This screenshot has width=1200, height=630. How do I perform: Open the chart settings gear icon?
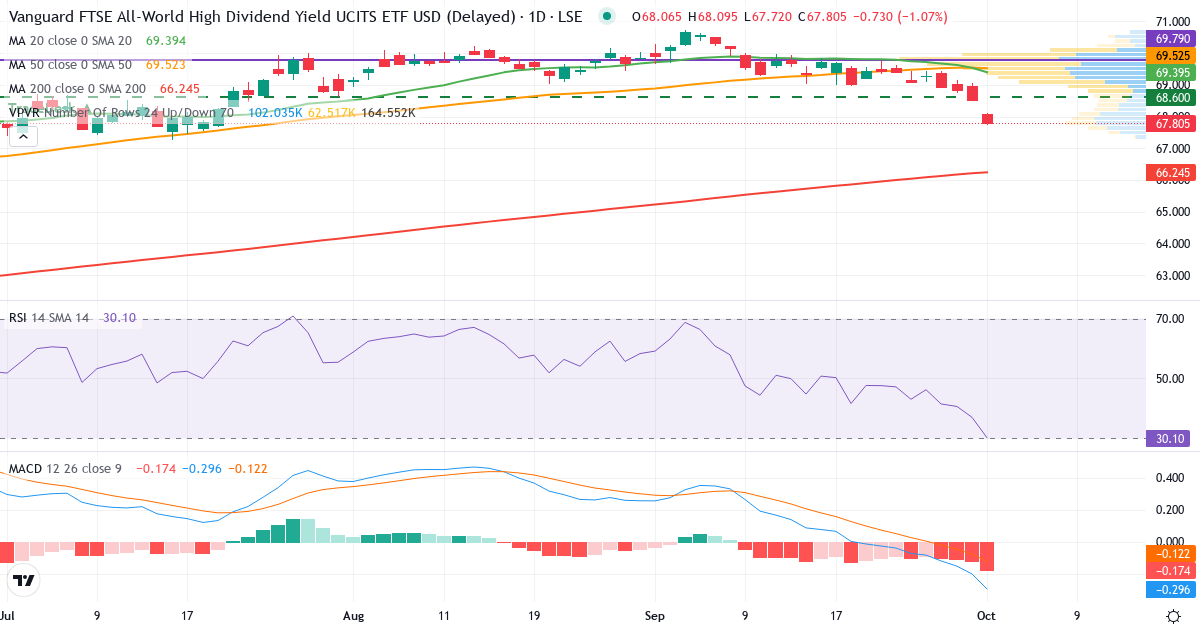[1172, 615]
